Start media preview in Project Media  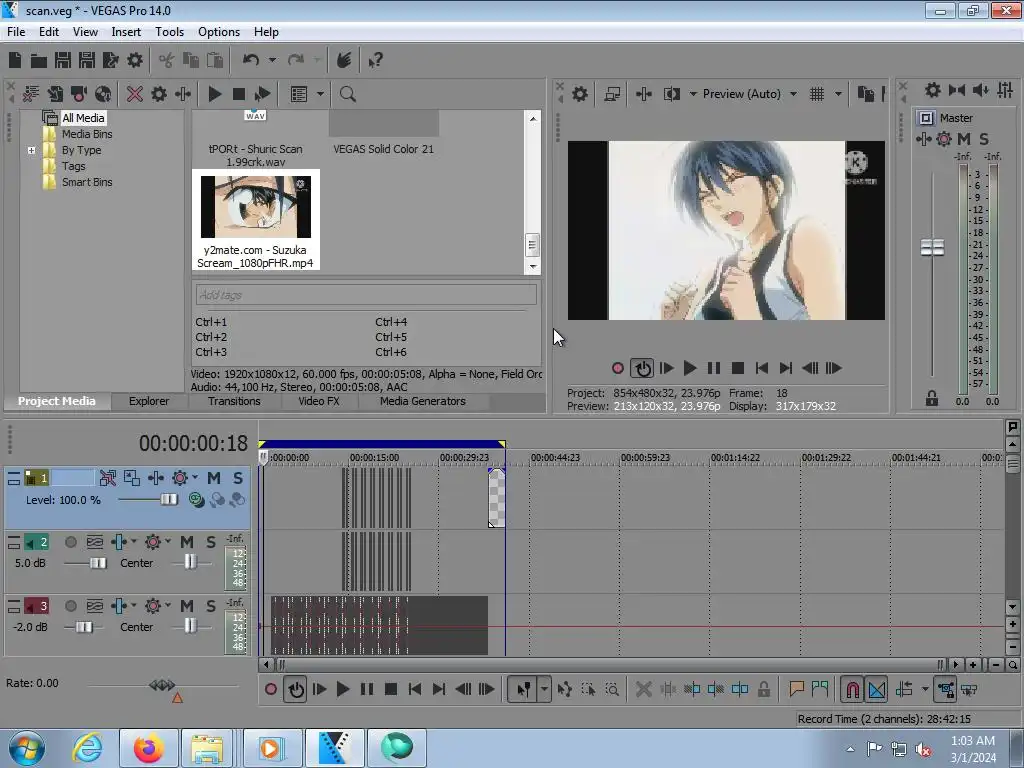pos(215,94)
